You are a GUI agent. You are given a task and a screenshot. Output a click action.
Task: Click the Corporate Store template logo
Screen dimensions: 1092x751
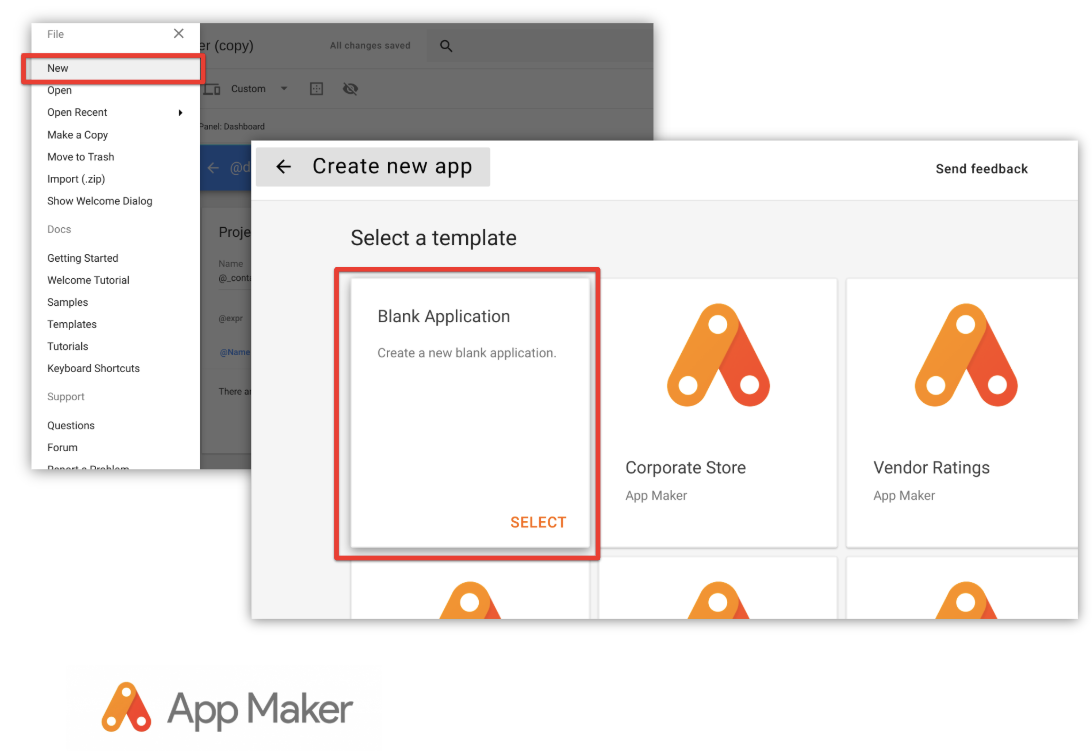tap(718, 355)
